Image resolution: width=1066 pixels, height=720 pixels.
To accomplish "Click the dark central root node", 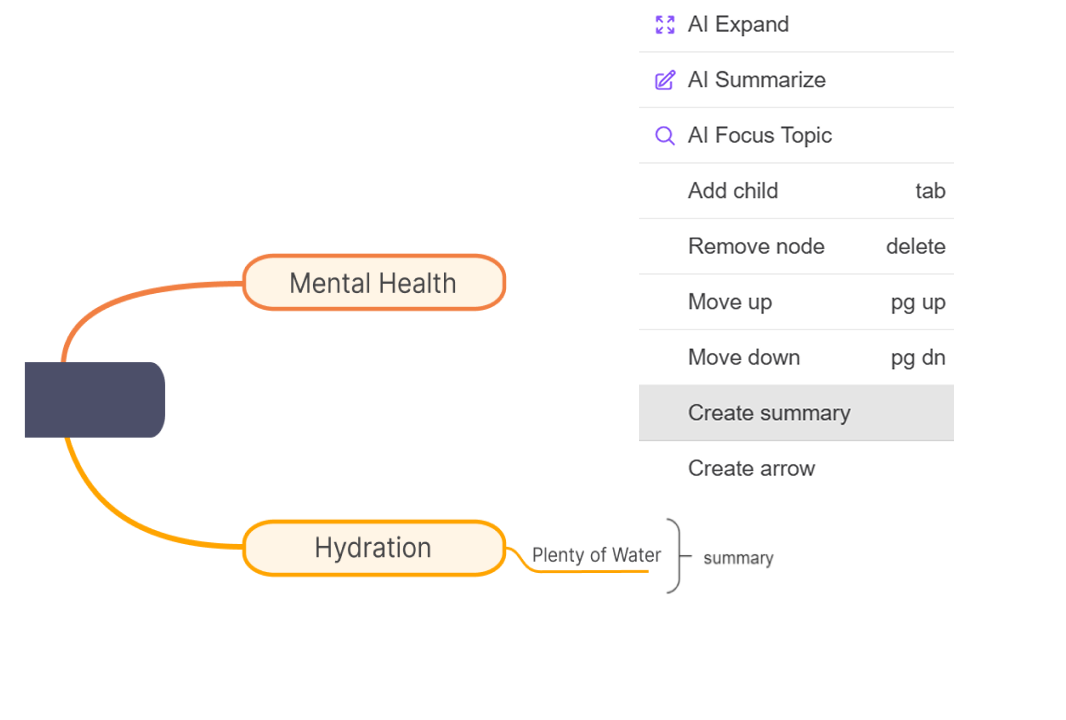I will click(x=94, y=400).
